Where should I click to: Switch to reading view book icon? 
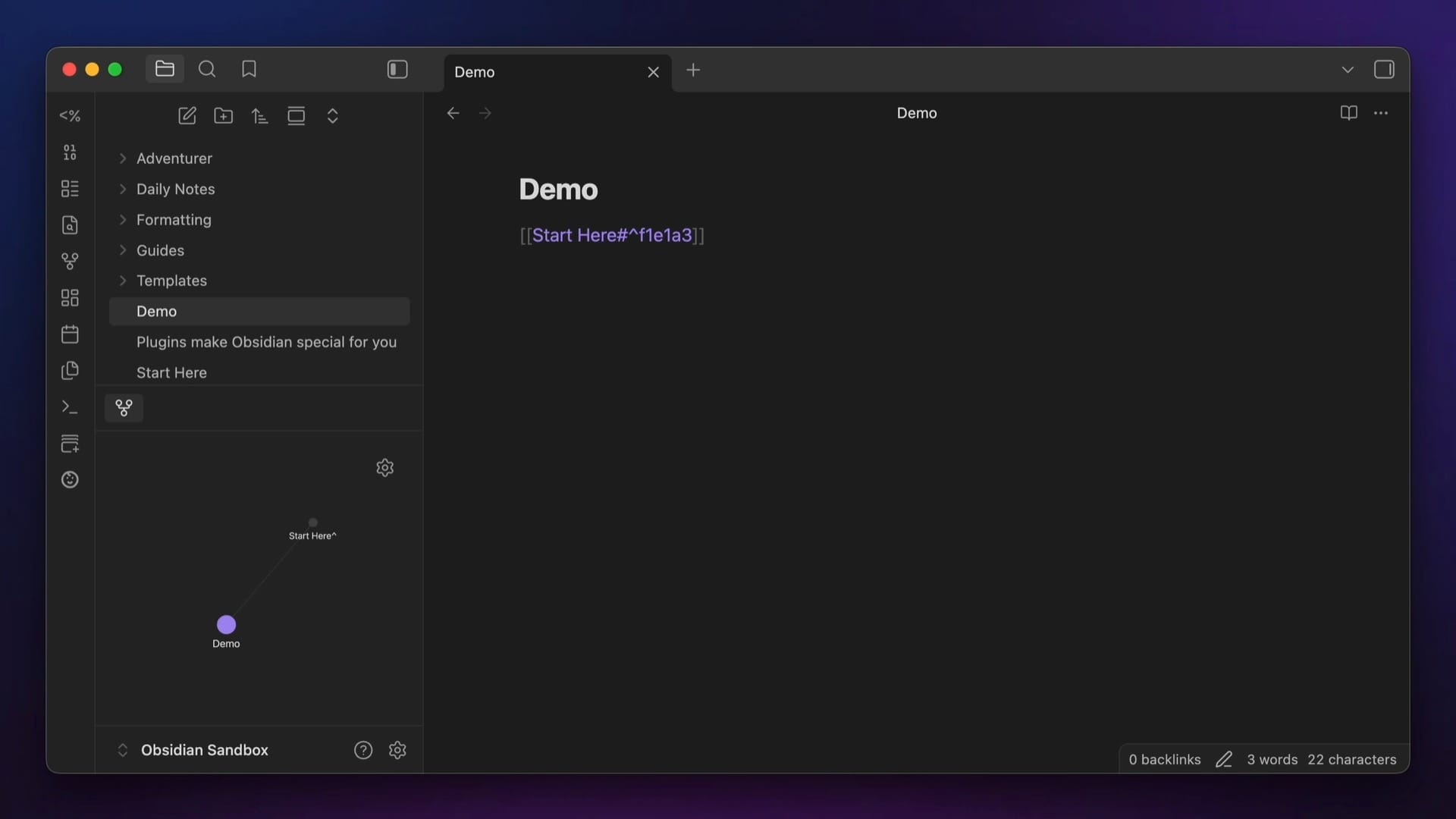click(x=1348, y=113)
